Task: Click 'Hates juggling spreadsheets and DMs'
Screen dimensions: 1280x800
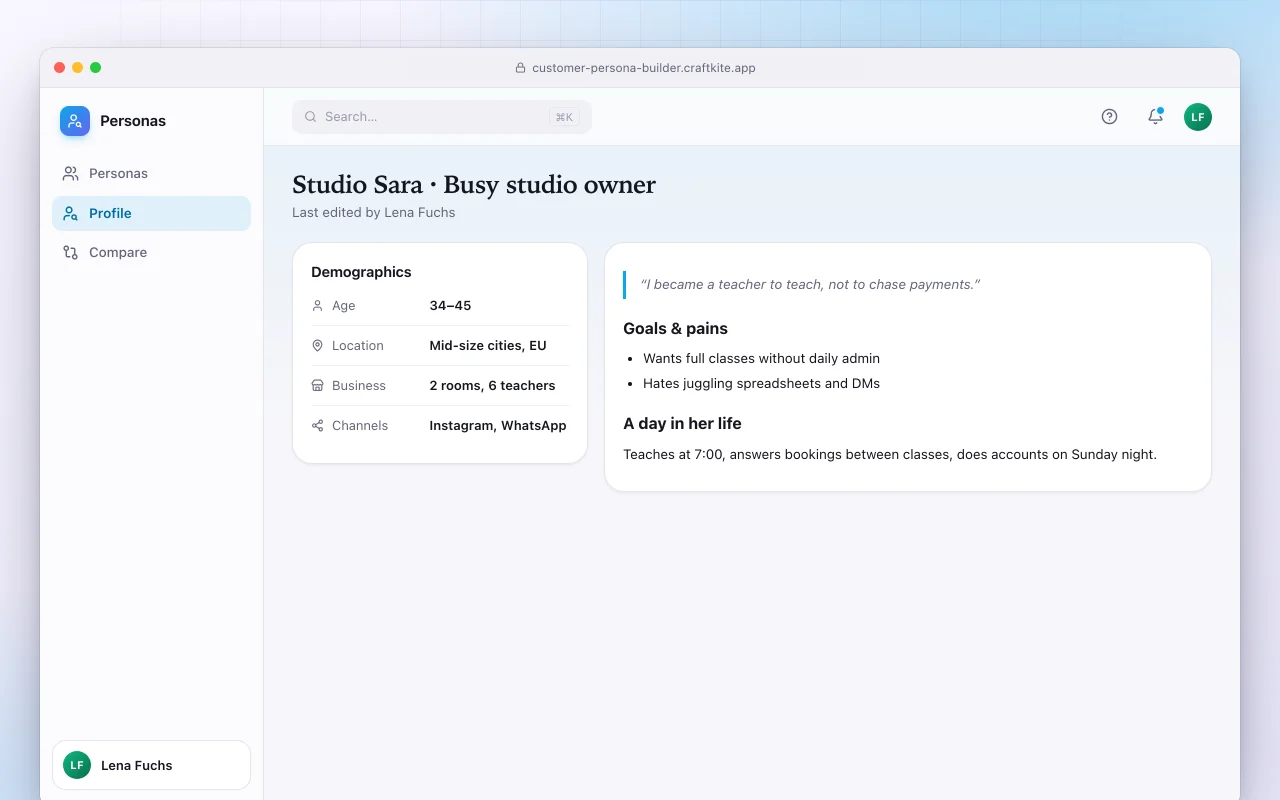Action: pos(762,383)
